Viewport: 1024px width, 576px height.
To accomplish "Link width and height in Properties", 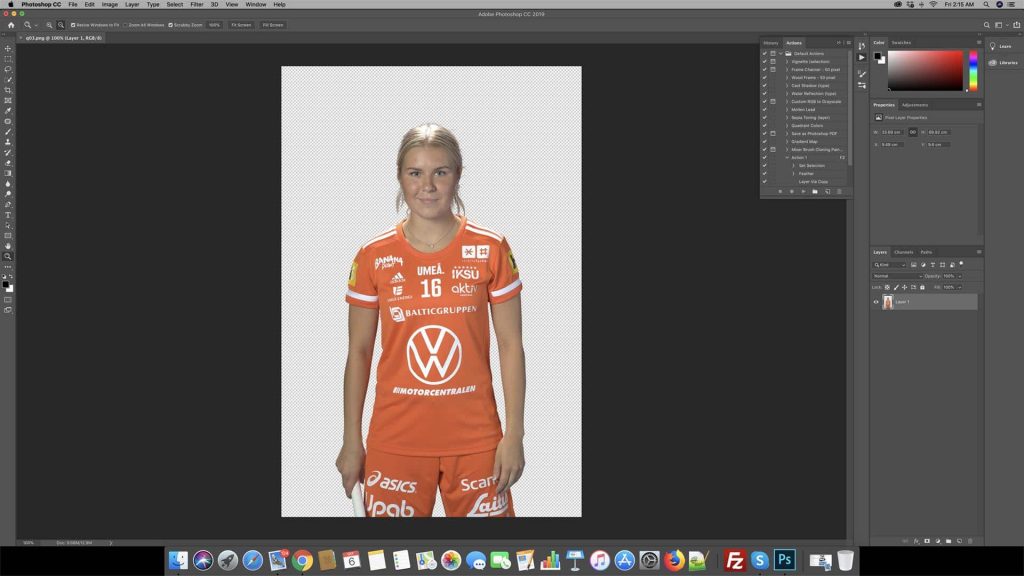I will pos(912,132).
